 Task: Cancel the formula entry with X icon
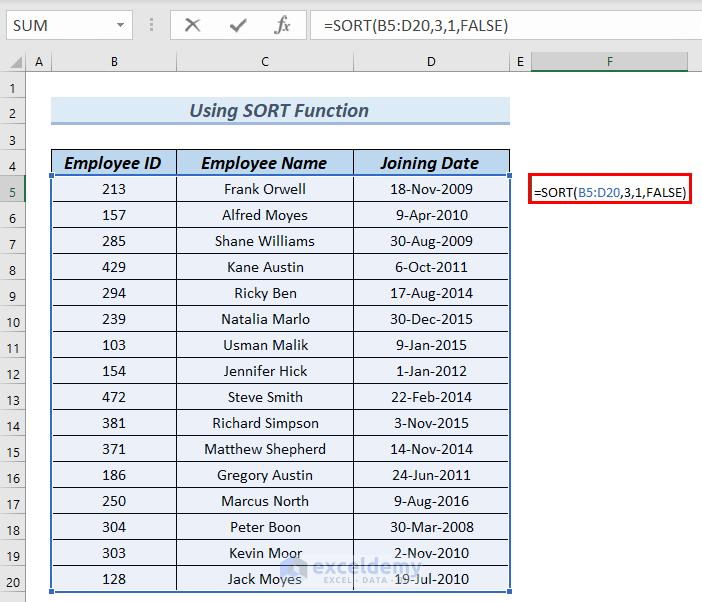(192, 25)
